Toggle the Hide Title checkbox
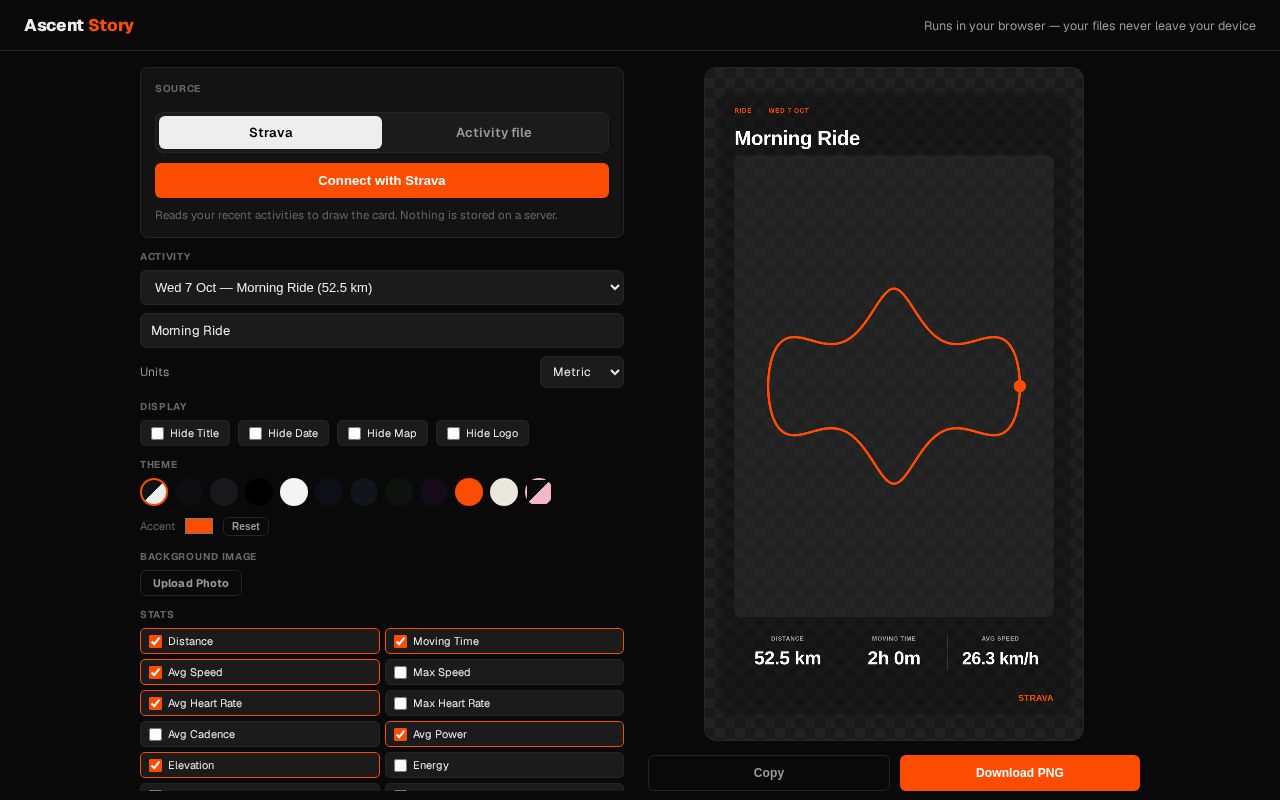This screenshot has height=800, width=1280. [157, 433]
